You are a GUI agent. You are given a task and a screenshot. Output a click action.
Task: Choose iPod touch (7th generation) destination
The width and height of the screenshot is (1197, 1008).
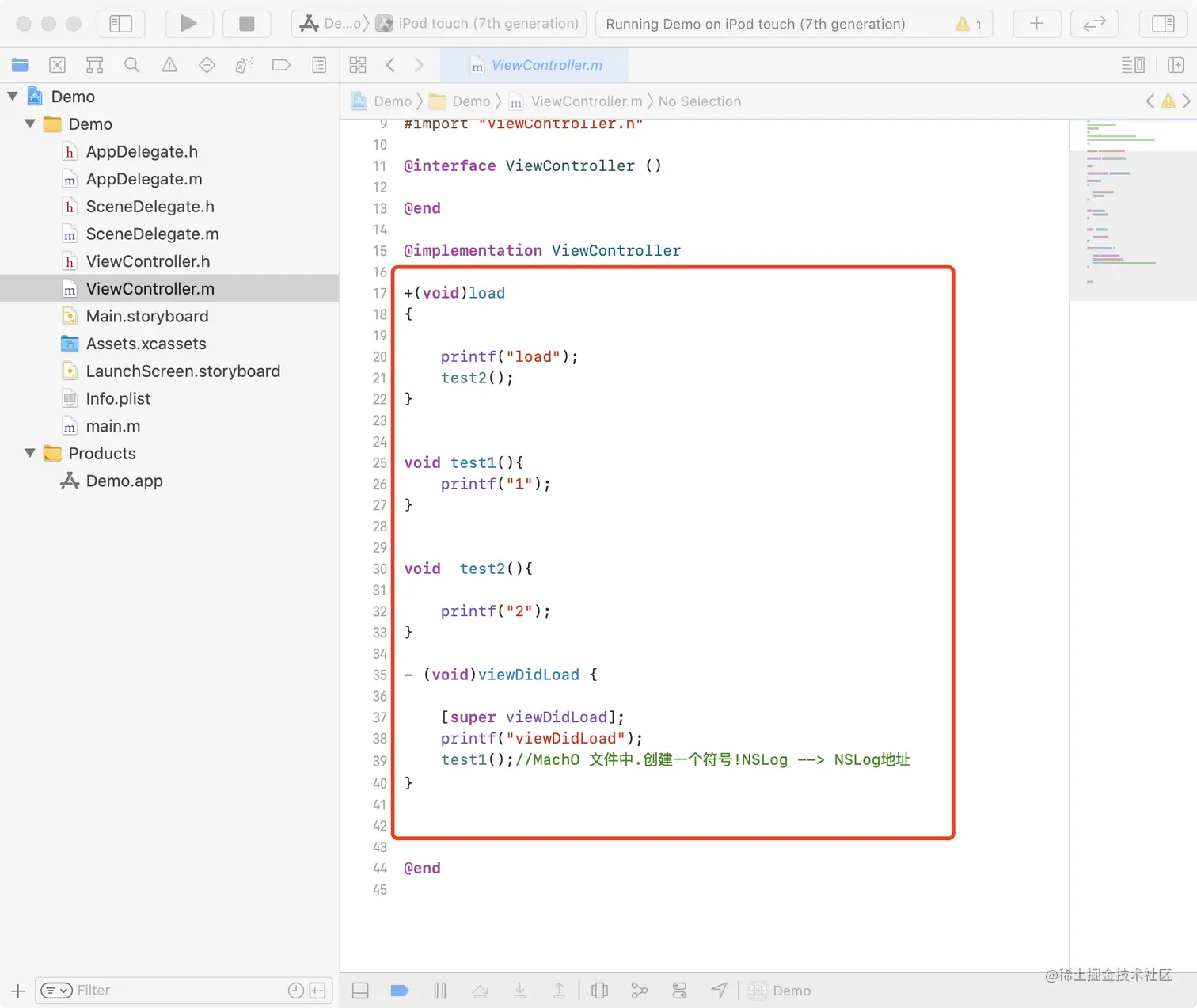(477, 24)
